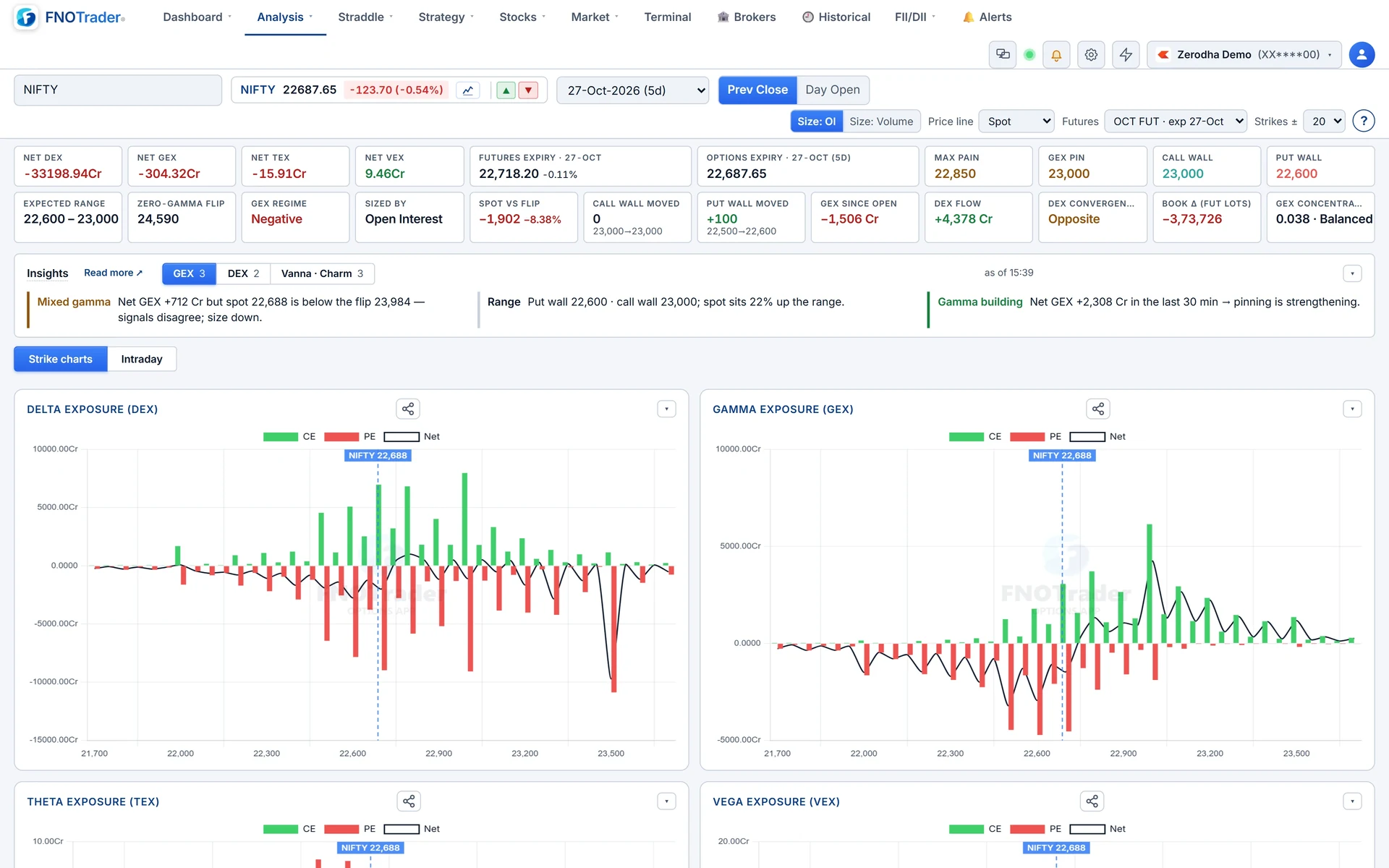Open the user profile avatar
Viewport: 1389px width, 868px height.
coord(1362,54)
